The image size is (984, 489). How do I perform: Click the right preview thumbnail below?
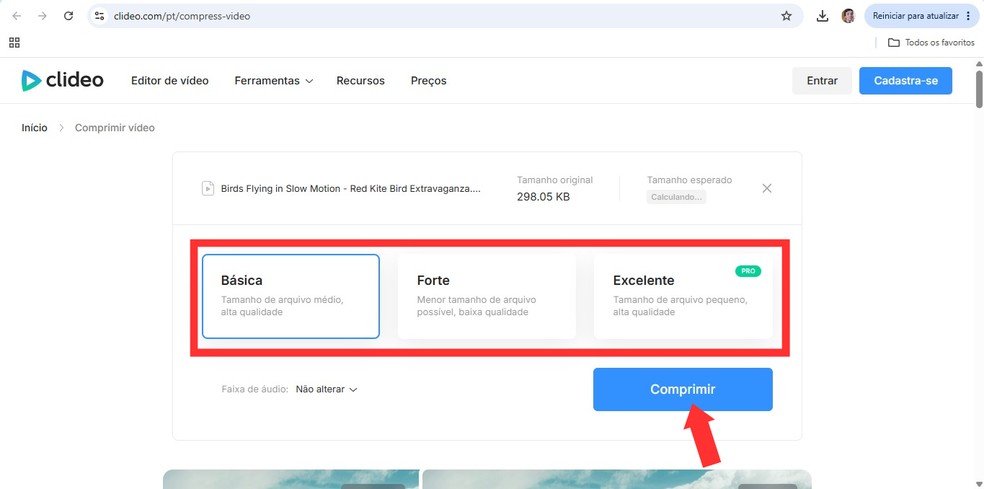(617, 479)
